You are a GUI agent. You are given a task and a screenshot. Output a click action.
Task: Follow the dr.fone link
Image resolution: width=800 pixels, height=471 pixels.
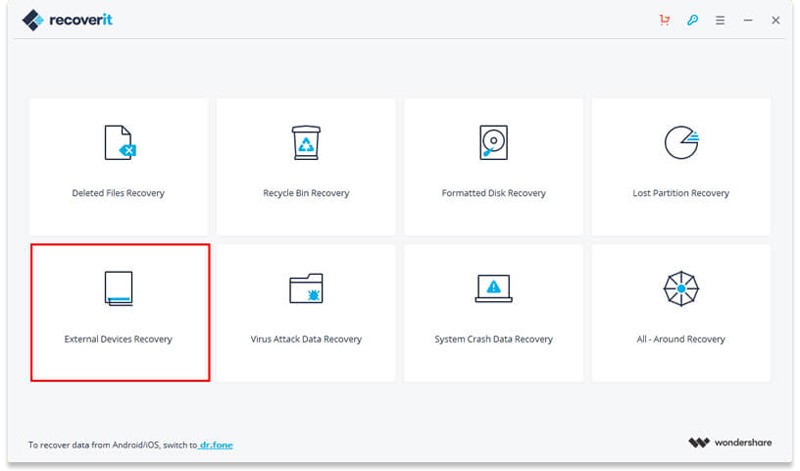(216, 445)
